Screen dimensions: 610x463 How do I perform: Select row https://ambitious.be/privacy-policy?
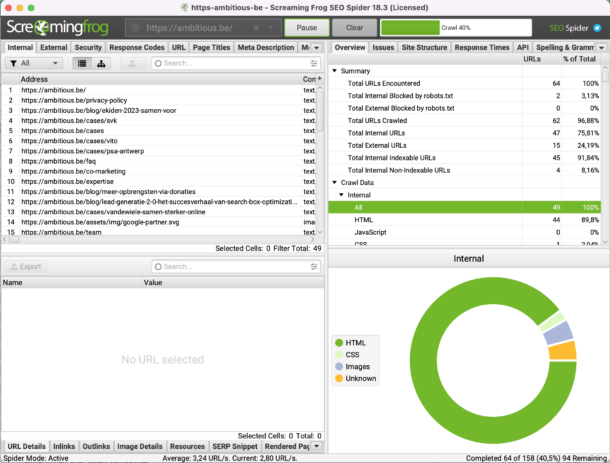160,100
